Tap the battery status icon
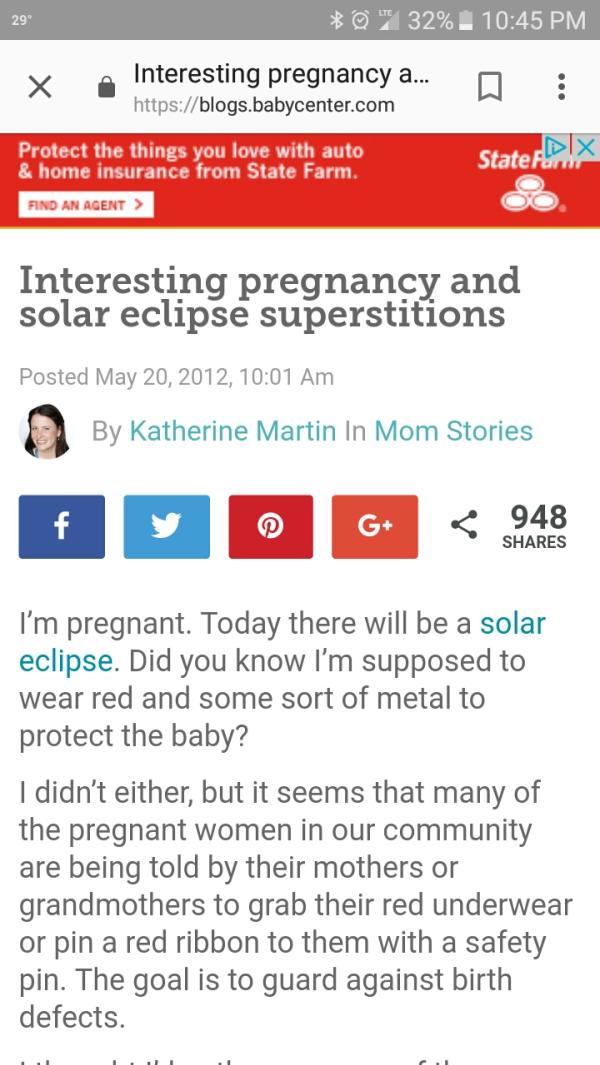This screenshot has width=600, height=1065. click(465, 20)
